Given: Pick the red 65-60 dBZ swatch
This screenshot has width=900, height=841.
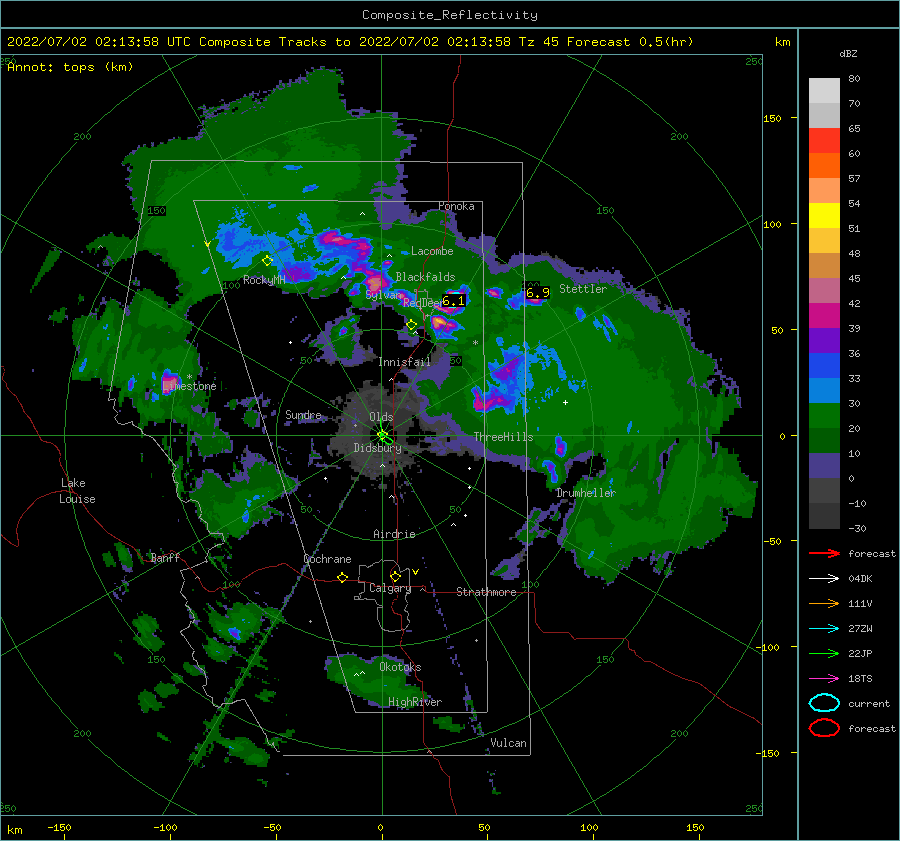Looking at the screenshot, I should (824, 141).
